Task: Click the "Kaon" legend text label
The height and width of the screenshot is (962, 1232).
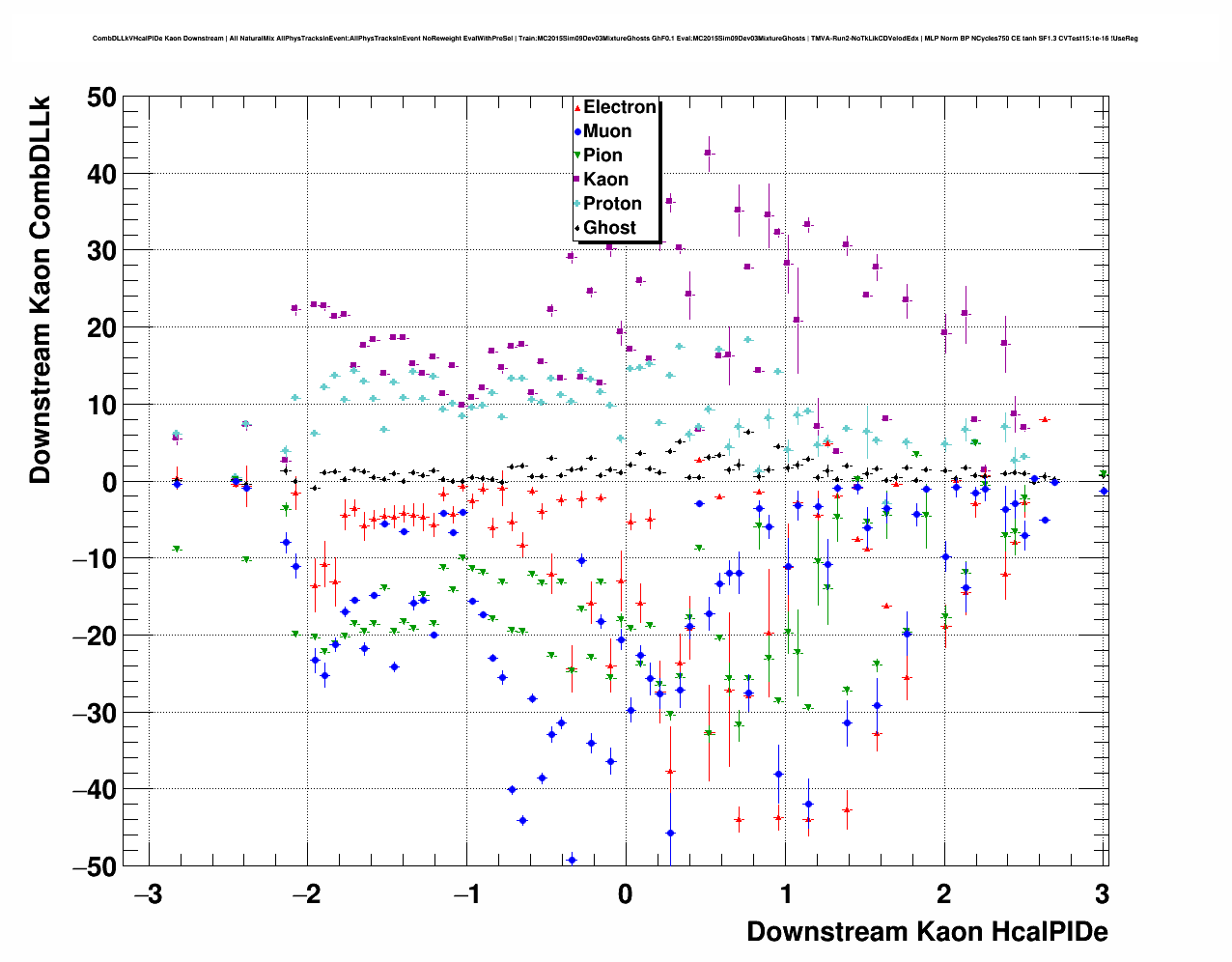Action: tap(605, 180)
